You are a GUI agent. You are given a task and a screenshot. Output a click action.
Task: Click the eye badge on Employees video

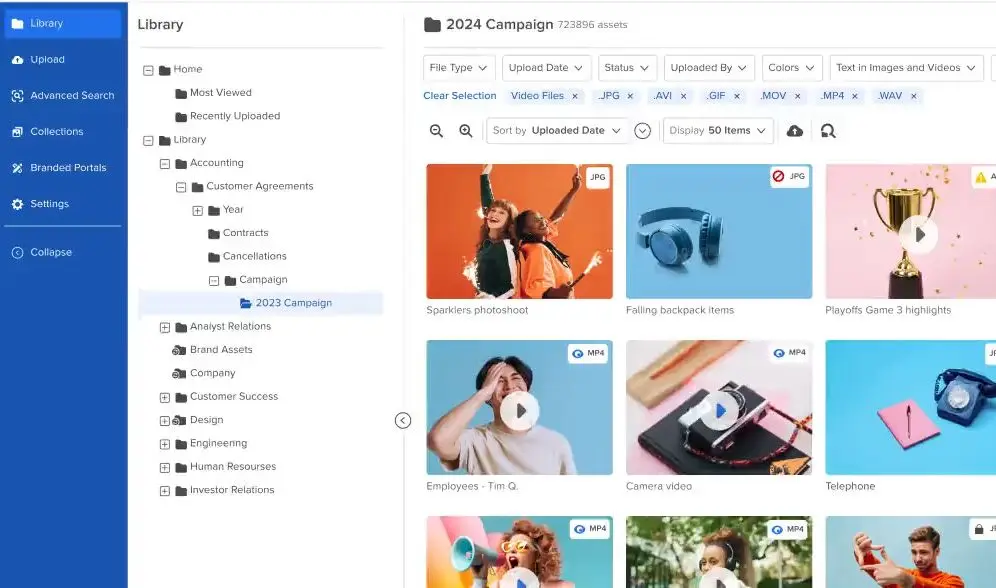577,354
